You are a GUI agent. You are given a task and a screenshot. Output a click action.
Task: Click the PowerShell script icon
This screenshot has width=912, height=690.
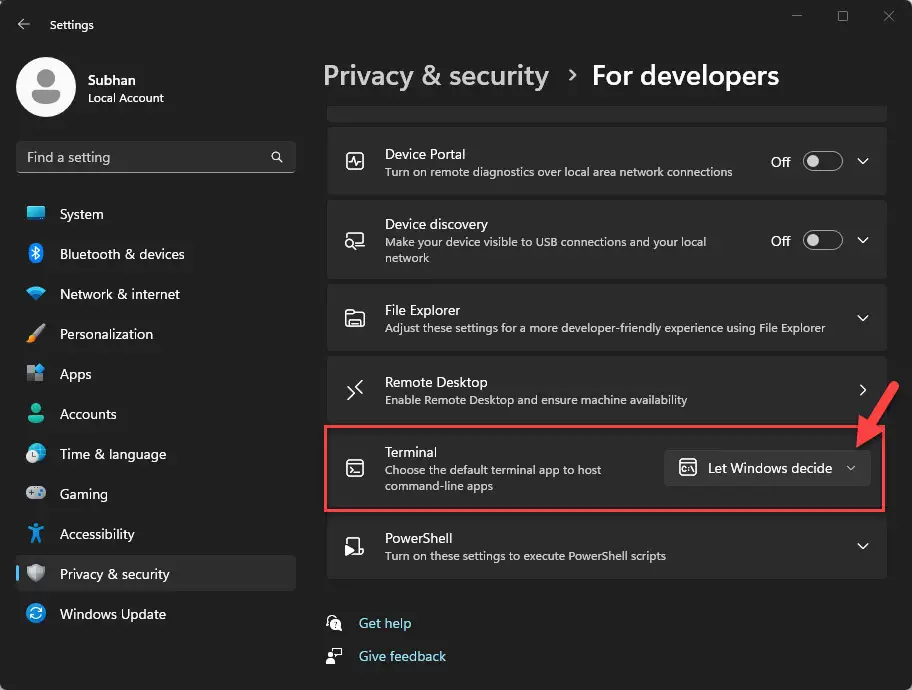355,546
